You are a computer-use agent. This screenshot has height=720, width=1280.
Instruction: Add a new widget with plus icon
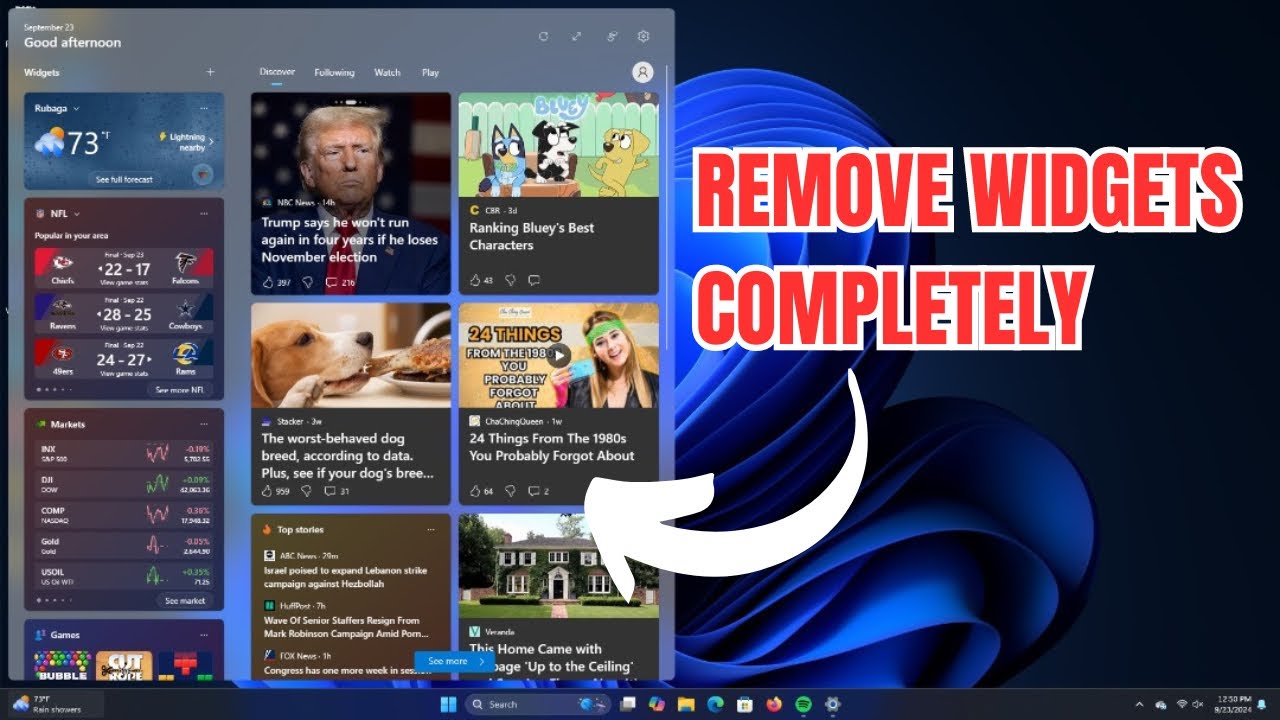(x=210, y=72)
